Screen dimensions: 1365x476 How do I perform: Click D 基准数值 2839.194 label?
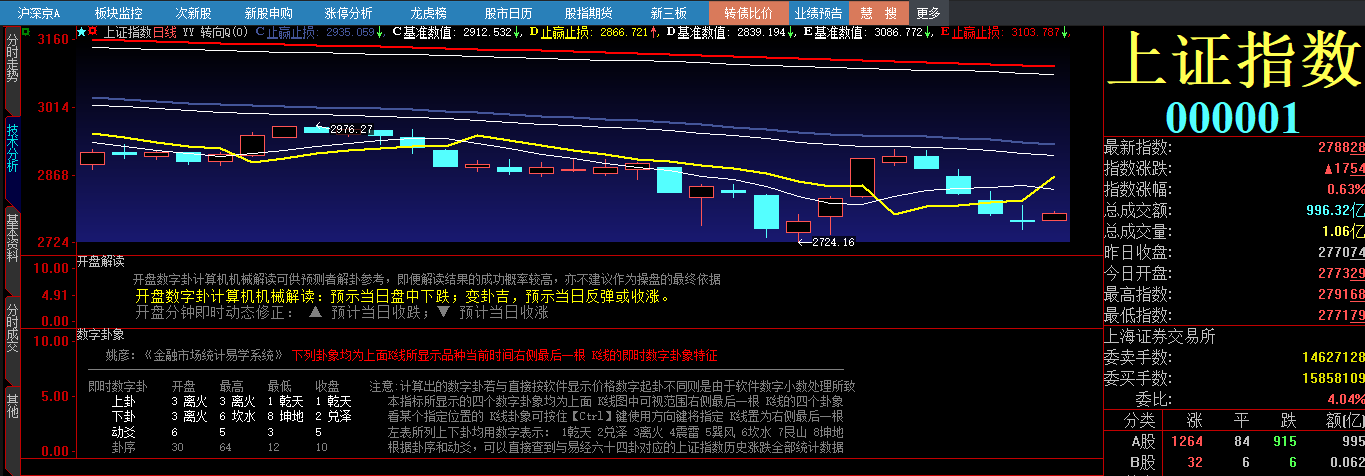[x=730, y=32]
